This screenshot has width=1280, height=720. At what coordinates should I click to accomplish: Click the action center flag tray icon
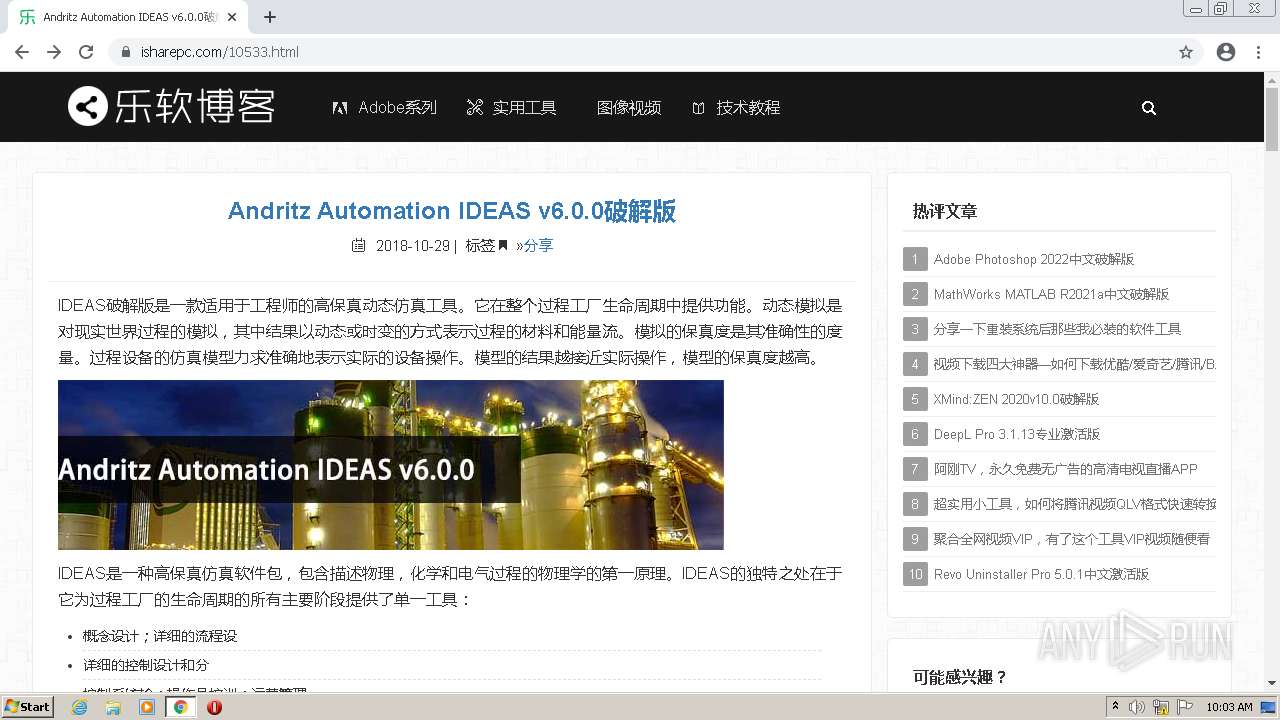click(x=1185, y=707)
